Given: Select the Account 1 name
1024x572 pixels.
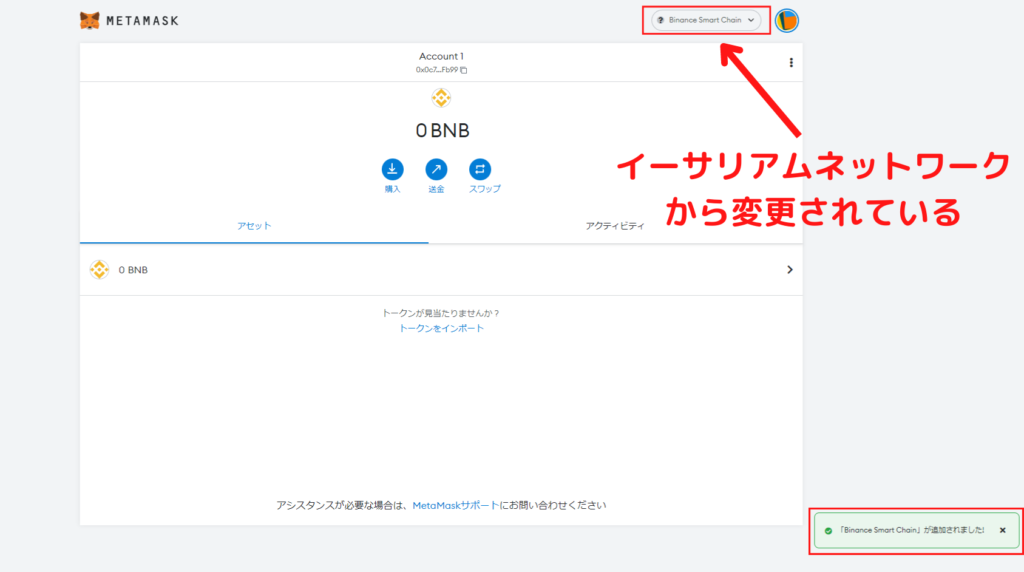Looking at the screenshot, I should click(441, 56).
